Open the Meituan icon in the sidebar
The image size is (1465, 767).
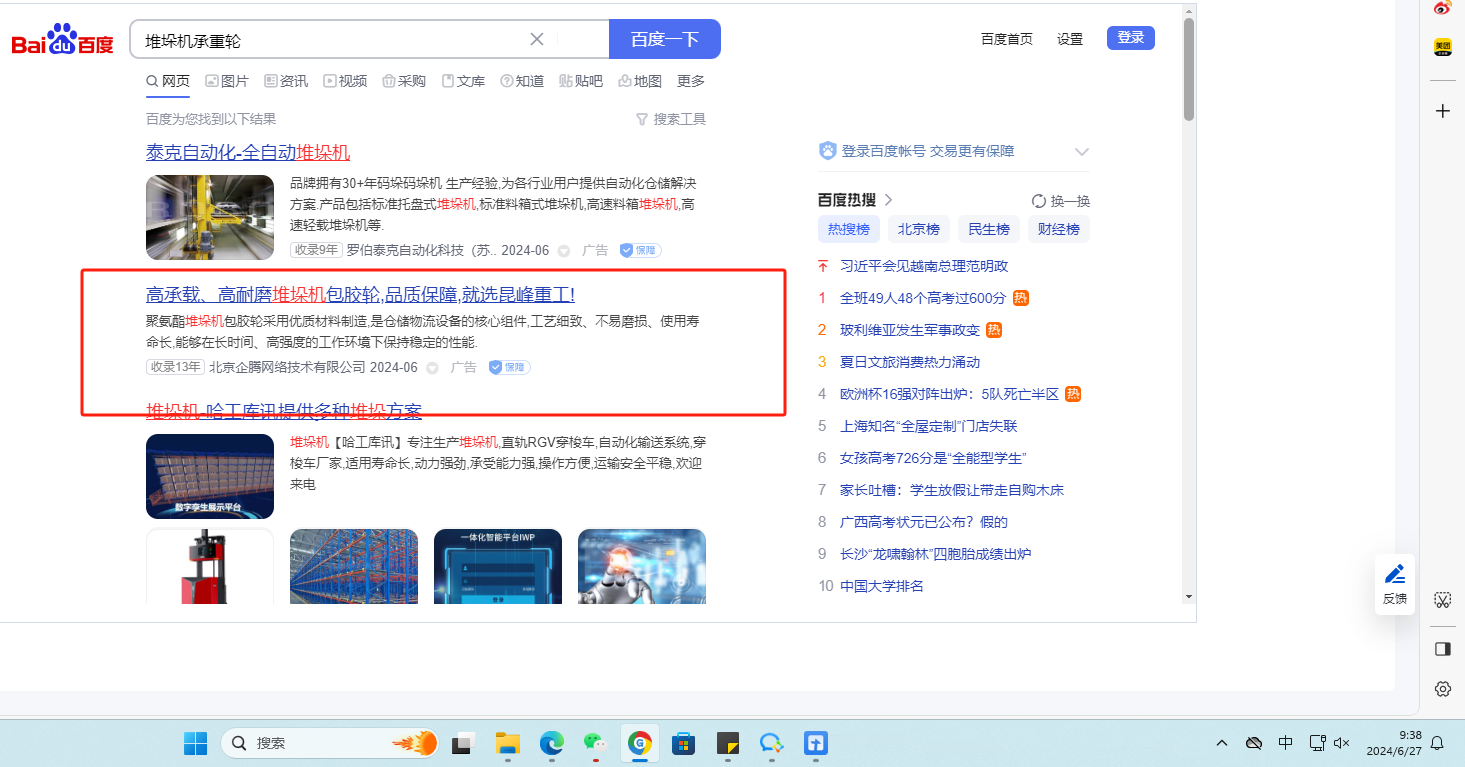[x=1442, y=47]
